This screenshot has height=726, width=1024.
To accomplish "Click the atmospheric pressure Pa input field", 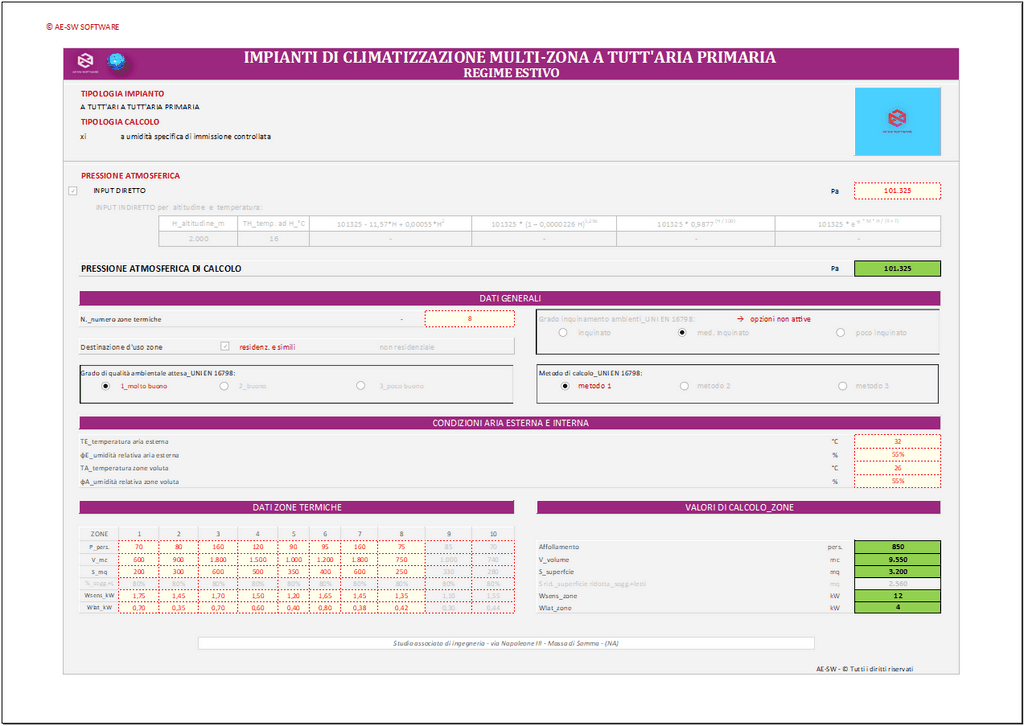I will click(x=897, y=190).
